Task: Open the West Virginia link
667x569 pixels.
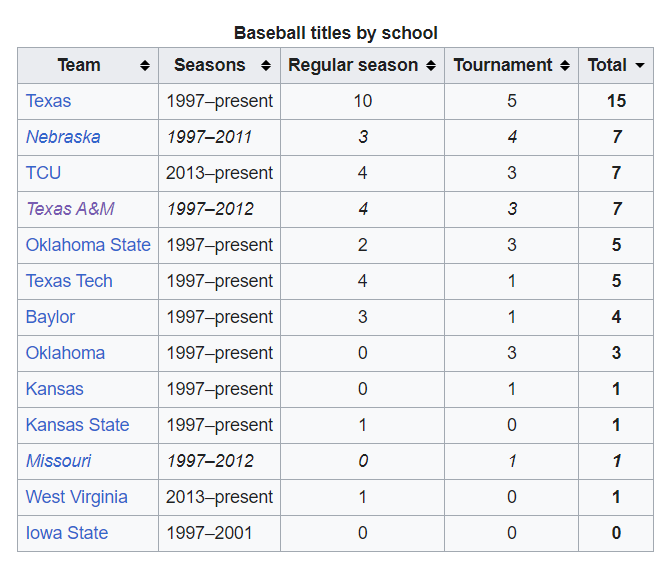Action: coord(76,497)
